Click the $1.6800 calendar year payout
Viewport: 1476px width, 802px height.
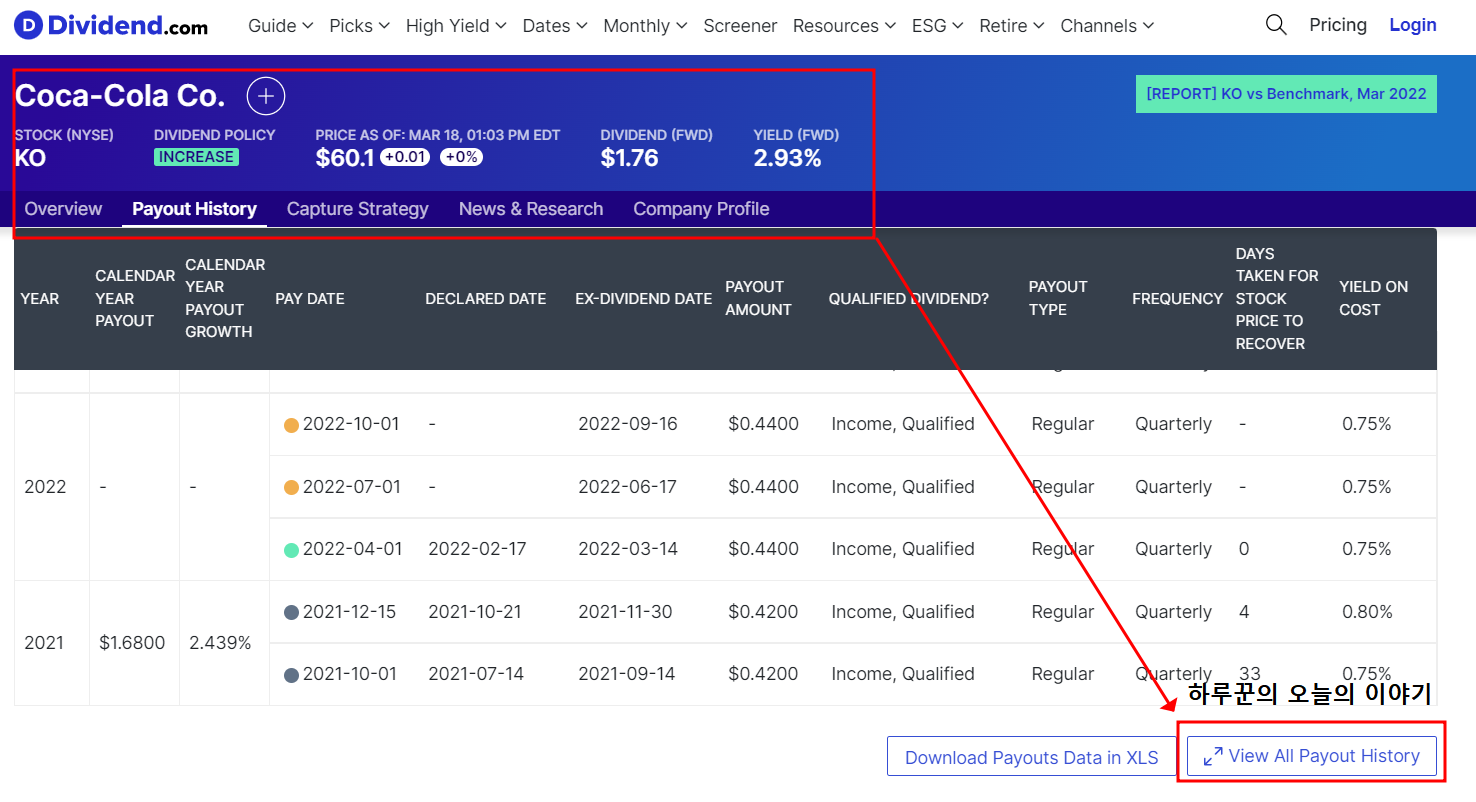[x=132, y=643]
